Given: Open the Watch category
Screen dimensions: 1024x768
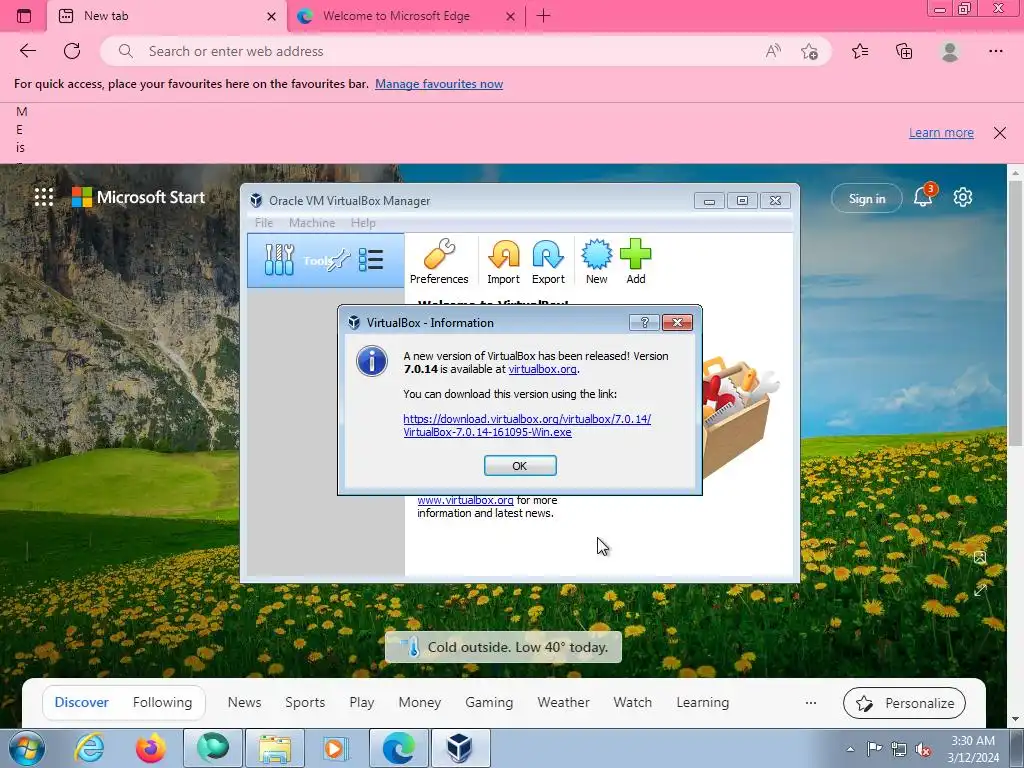Looking at the screenshot, I should (x=632, y=702).
